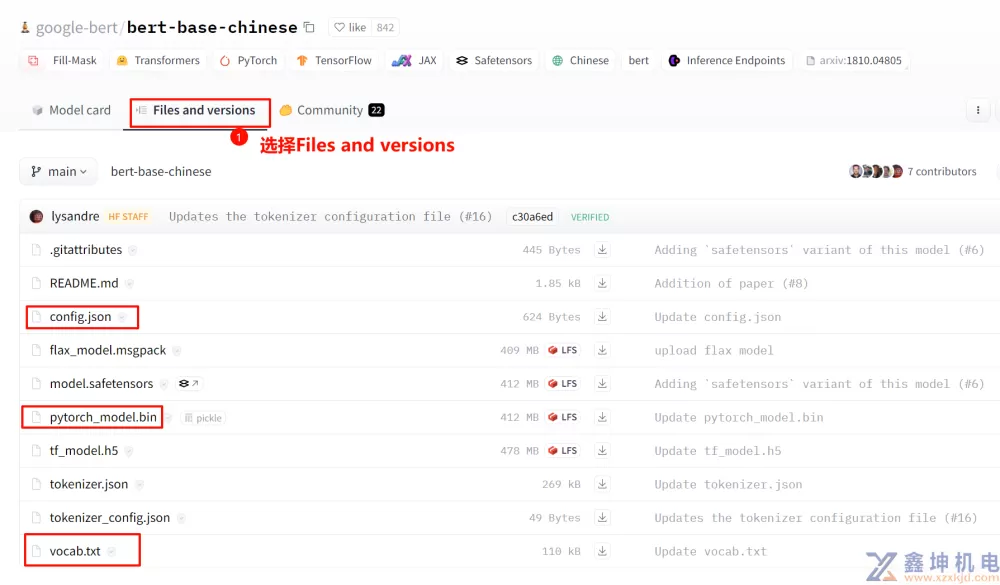Image resolution: width=1000 pixels, height=585 pixels.
Task: Click the LFS badge on tf_model.h5 row
Action: [562, 451]
